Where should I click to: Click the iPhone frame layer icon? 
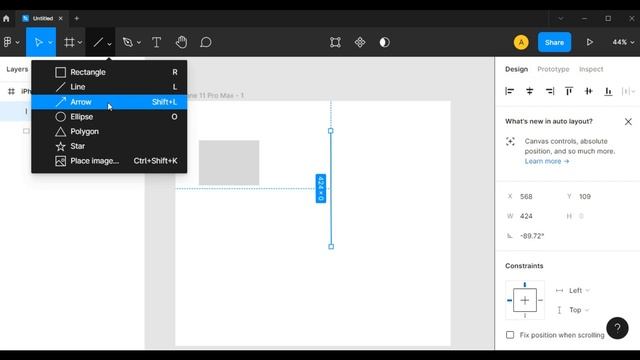11,91
